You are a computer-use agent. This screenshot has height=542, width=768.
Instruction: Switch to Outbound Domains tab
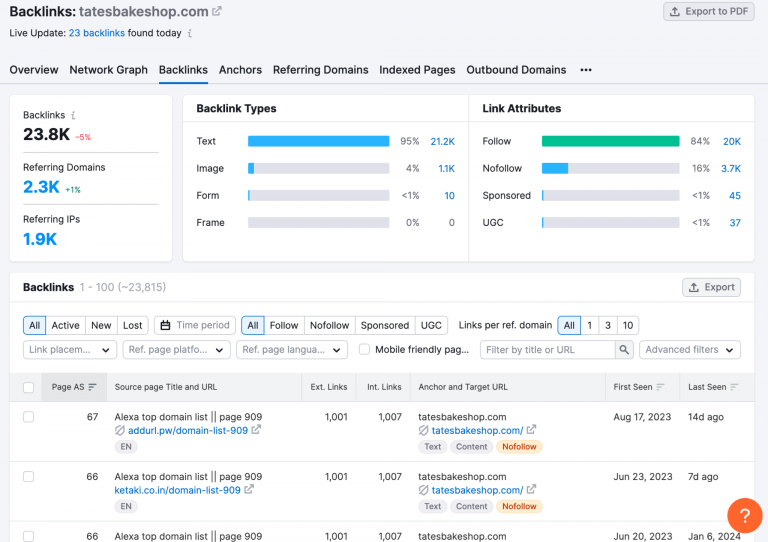pos(516,70)
